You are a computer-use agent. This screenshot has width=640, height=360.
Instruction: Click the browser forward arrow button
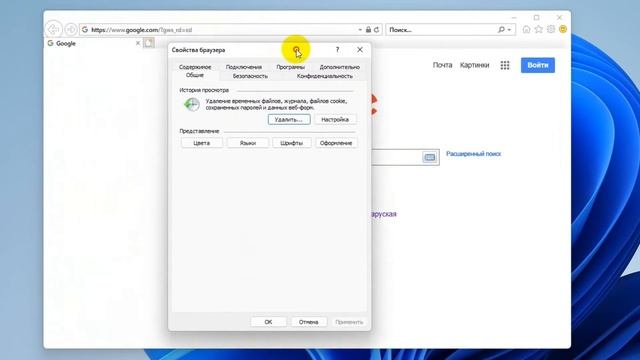(71, 29)
